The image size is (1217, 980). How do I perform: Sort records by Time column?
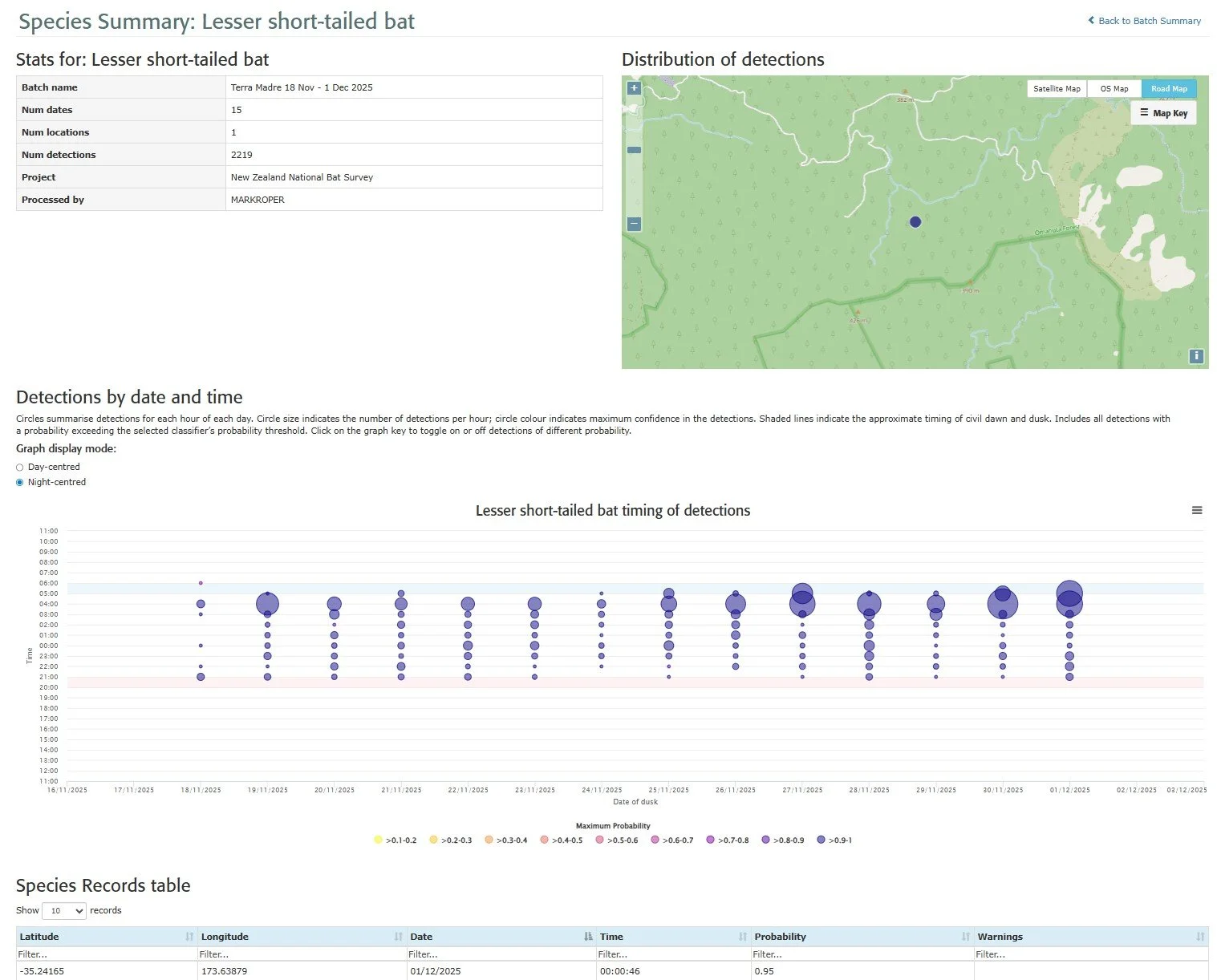pyautogui.click(x=742, y=937)
